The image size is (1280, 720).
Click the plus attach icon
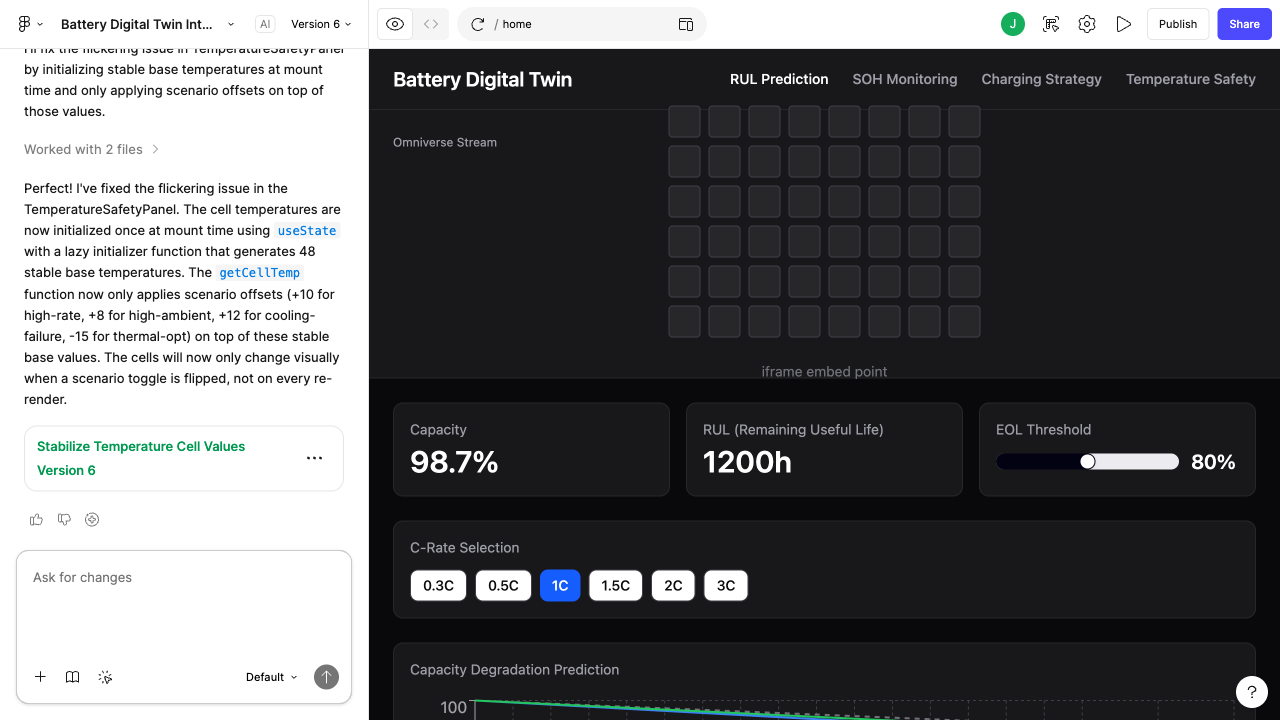[40, 677]
